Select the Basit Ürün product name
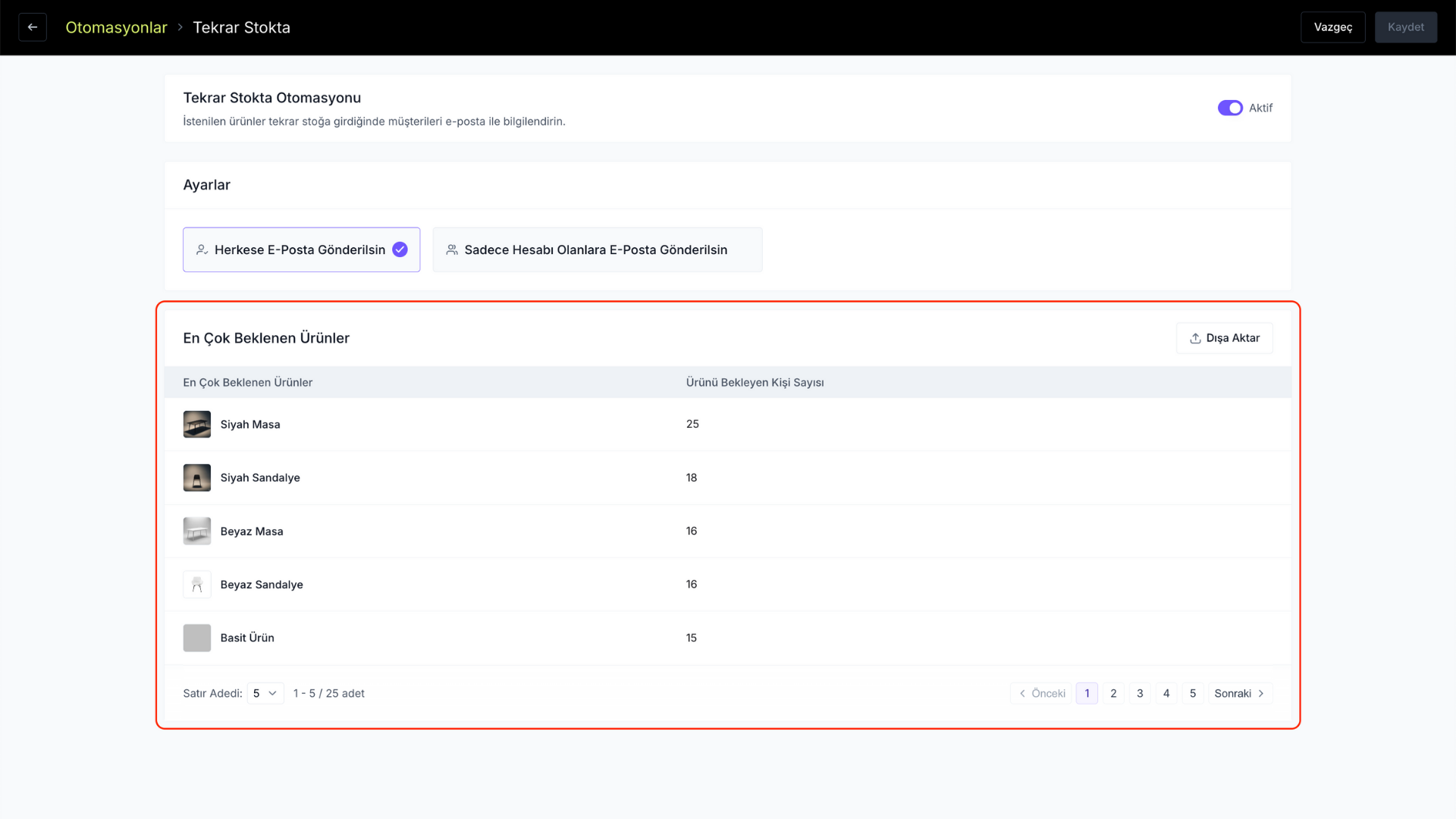1456x819 pixels. coord(247,638)
